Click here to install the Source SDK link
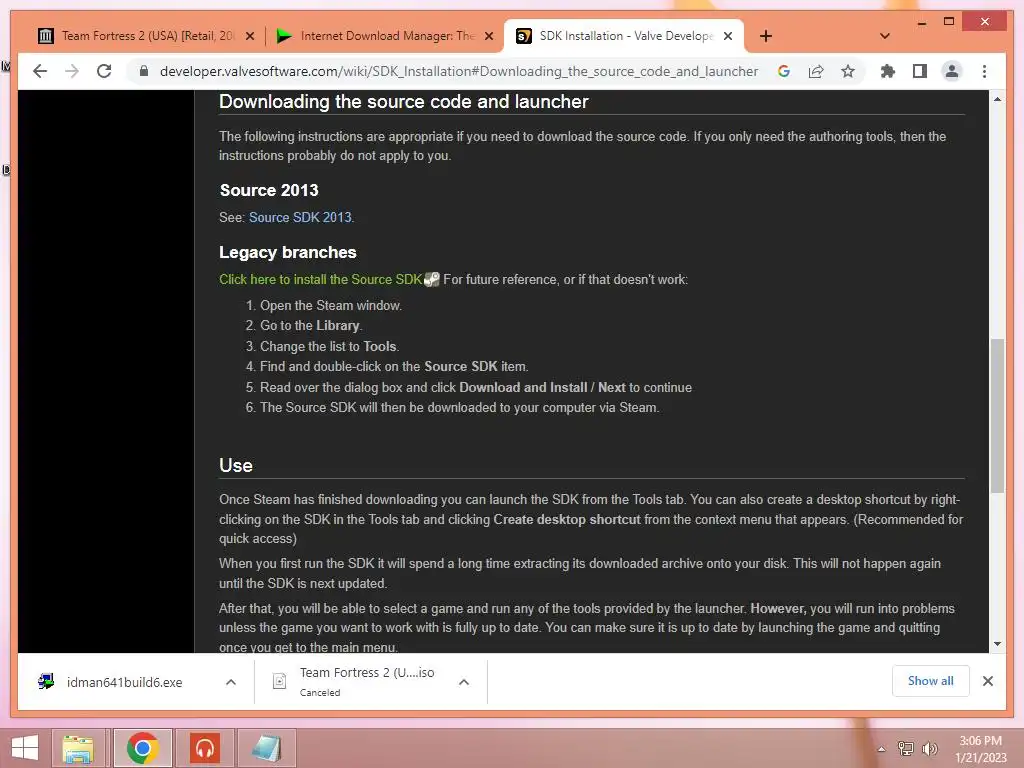1024x768 pixels. (321, 280)
